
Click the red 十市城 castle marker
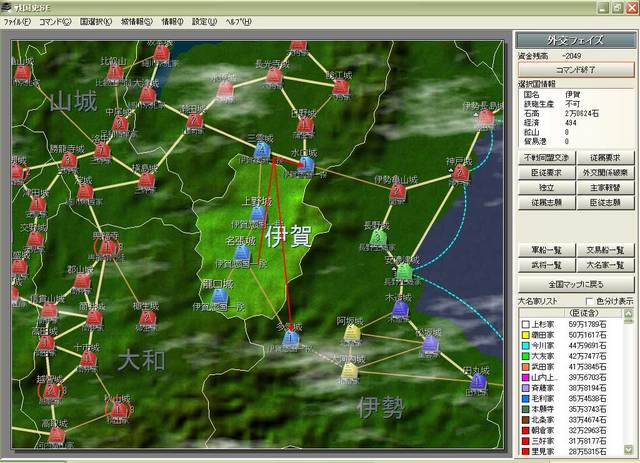point(87,359)
